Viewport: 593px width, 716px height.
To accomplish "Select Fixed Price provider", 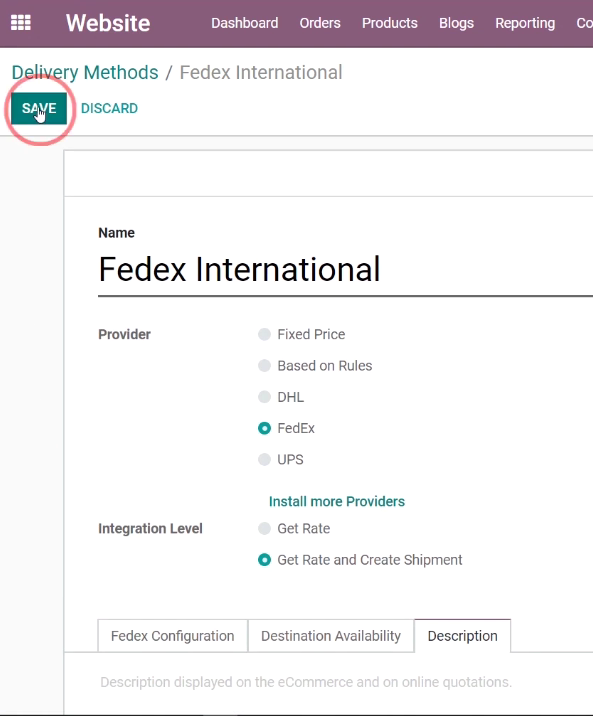I will (x=264, y=334).
